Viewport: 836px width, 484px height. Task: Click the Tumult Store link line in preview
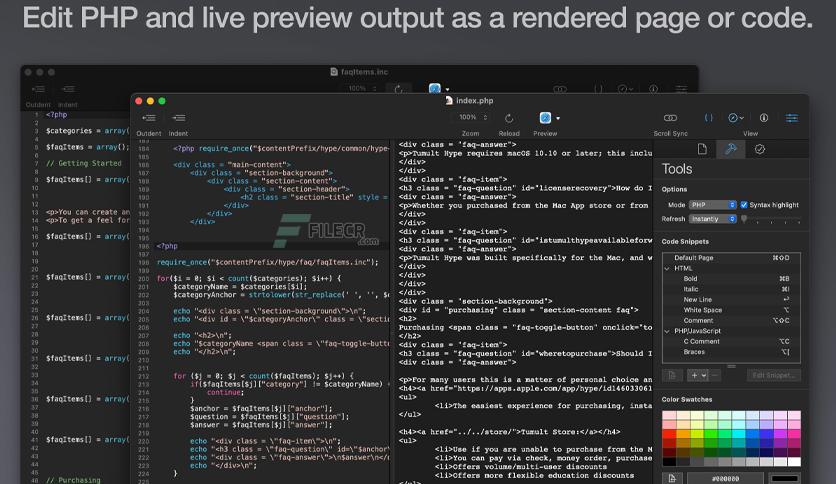click(509, 432)
